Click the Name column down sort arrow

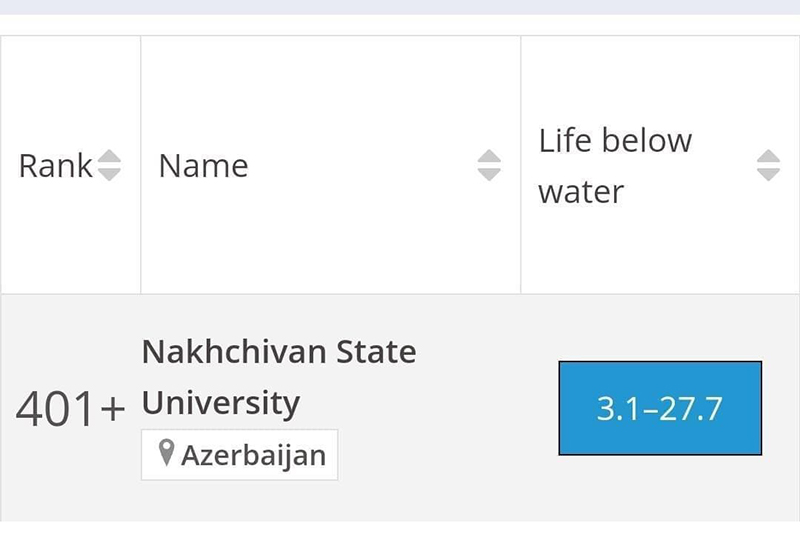489,175
